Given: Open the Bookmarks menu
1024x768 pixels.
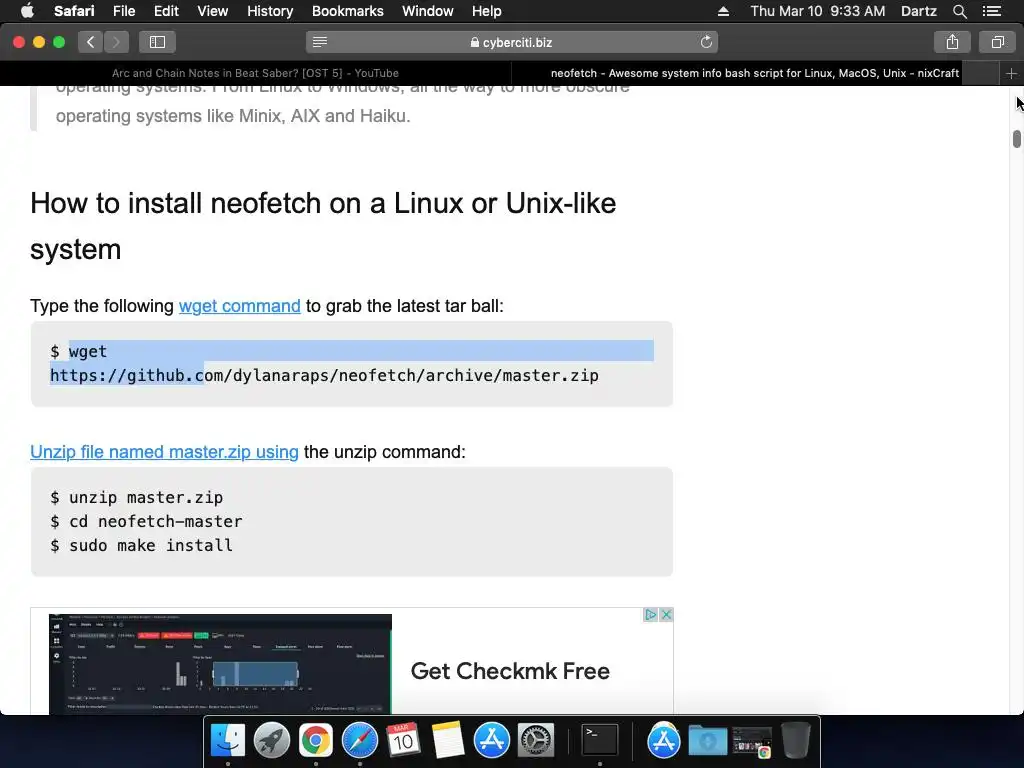Looking at the screenshot, I should [x=347, y=11].
